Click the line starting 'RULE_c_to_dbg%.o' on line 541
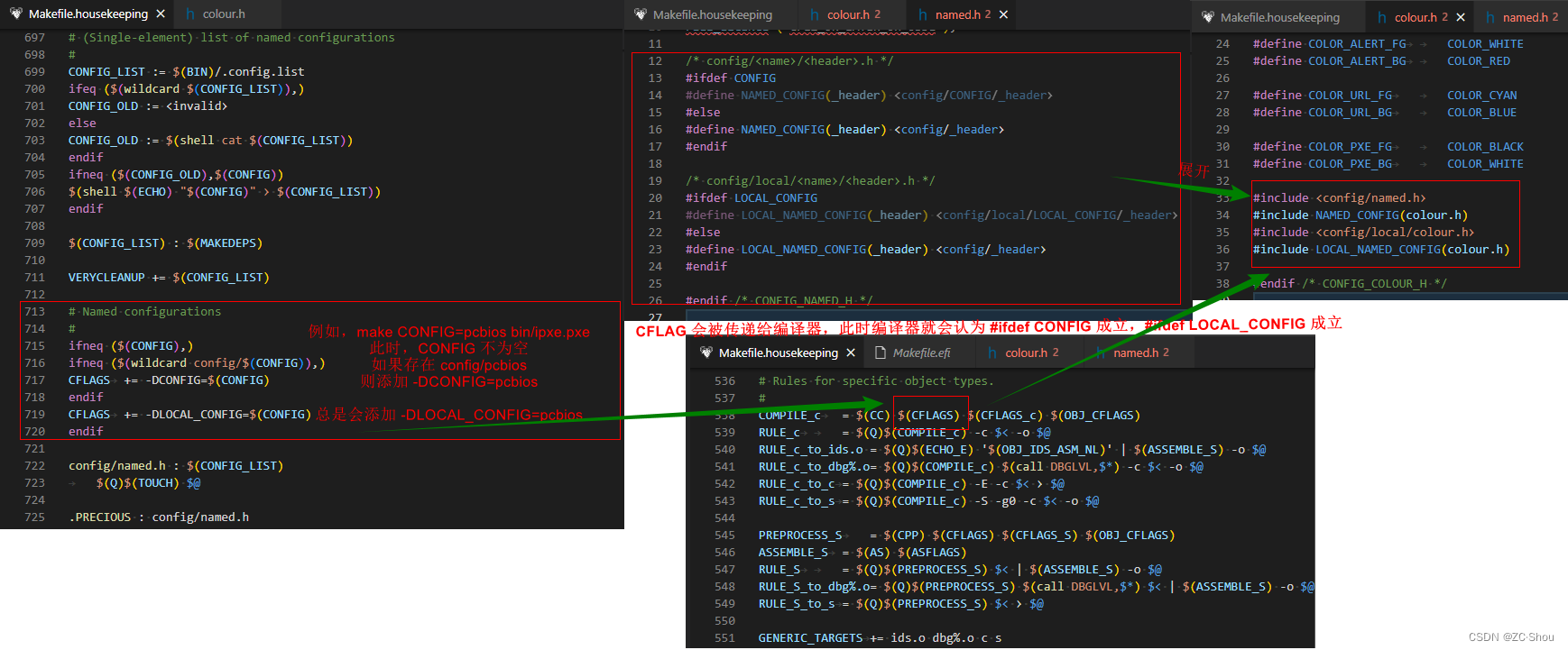The image size is (1568, 650). [x=981, y=466]
